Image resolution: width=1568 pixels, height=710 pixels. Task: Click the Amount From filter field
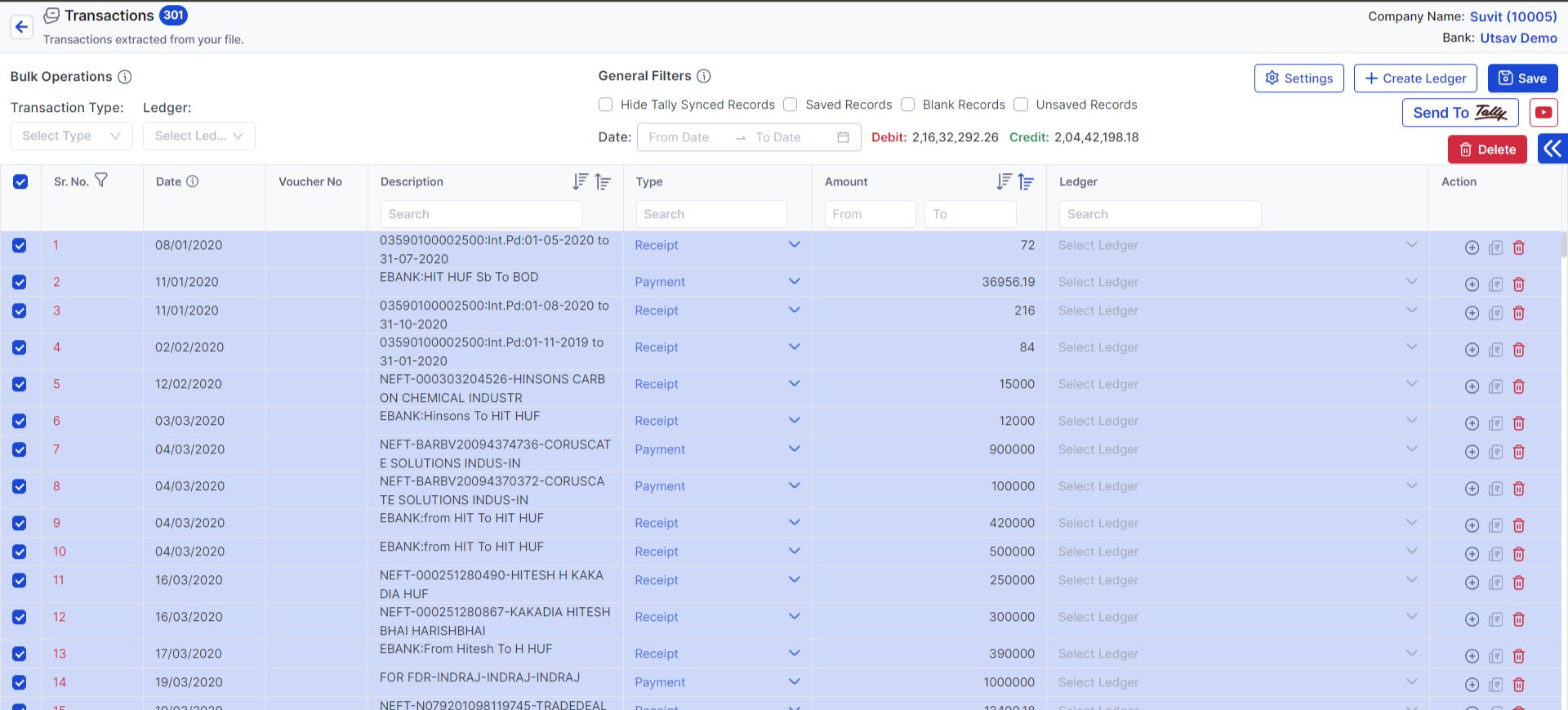tap(870, 214)
